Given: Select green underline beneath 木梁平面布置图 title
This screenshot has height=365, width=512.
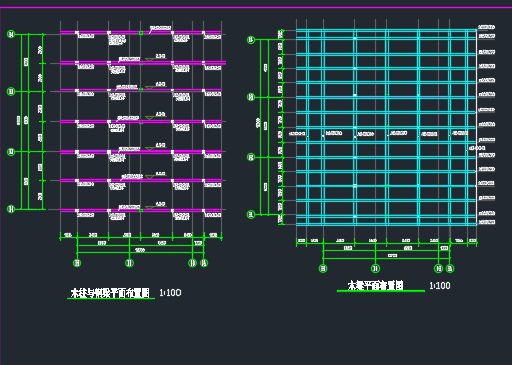Looking at the screenshot, I should (x=381, y=291).
